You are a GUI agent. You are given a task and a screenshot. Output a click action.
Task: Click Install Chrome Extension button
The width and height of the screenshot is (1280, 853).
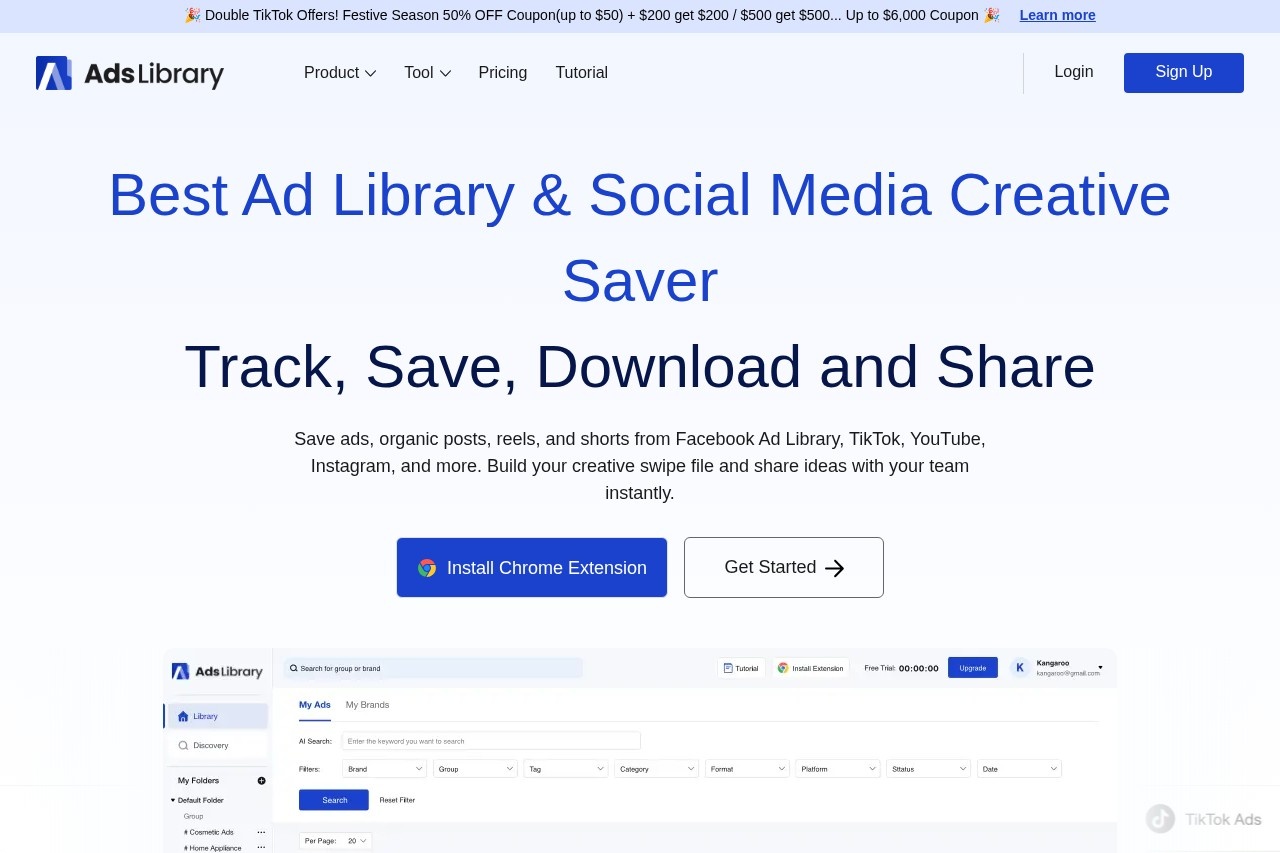532,568
